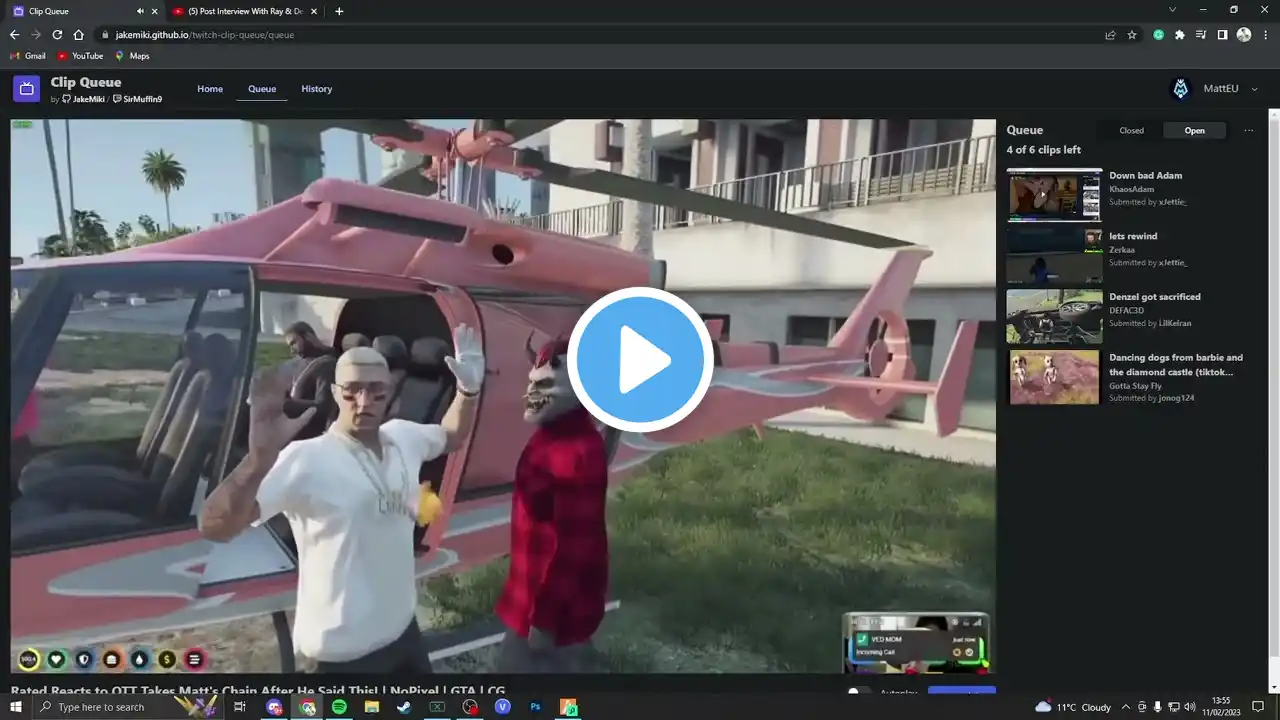Share this page using the share icon
Image resolution: width=1280 pixels, height=720 pixels.
coord(1110,34)
